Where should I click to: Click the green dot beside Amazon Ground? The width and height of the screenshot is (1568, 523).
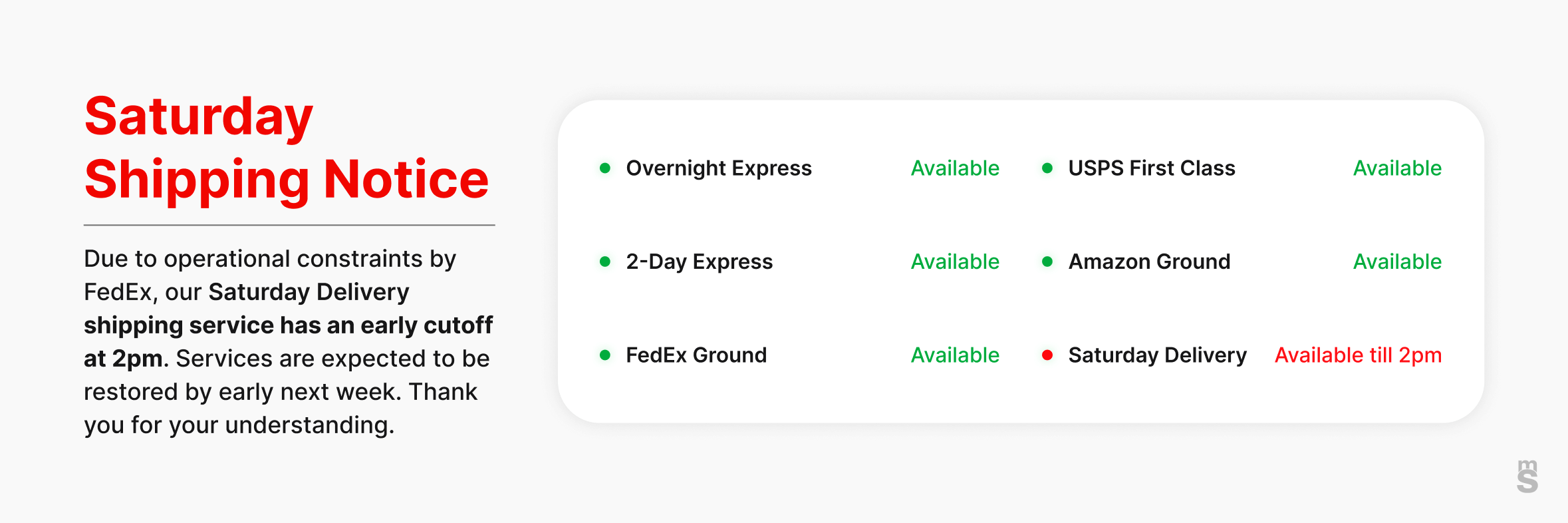[x=1047, y=261]
